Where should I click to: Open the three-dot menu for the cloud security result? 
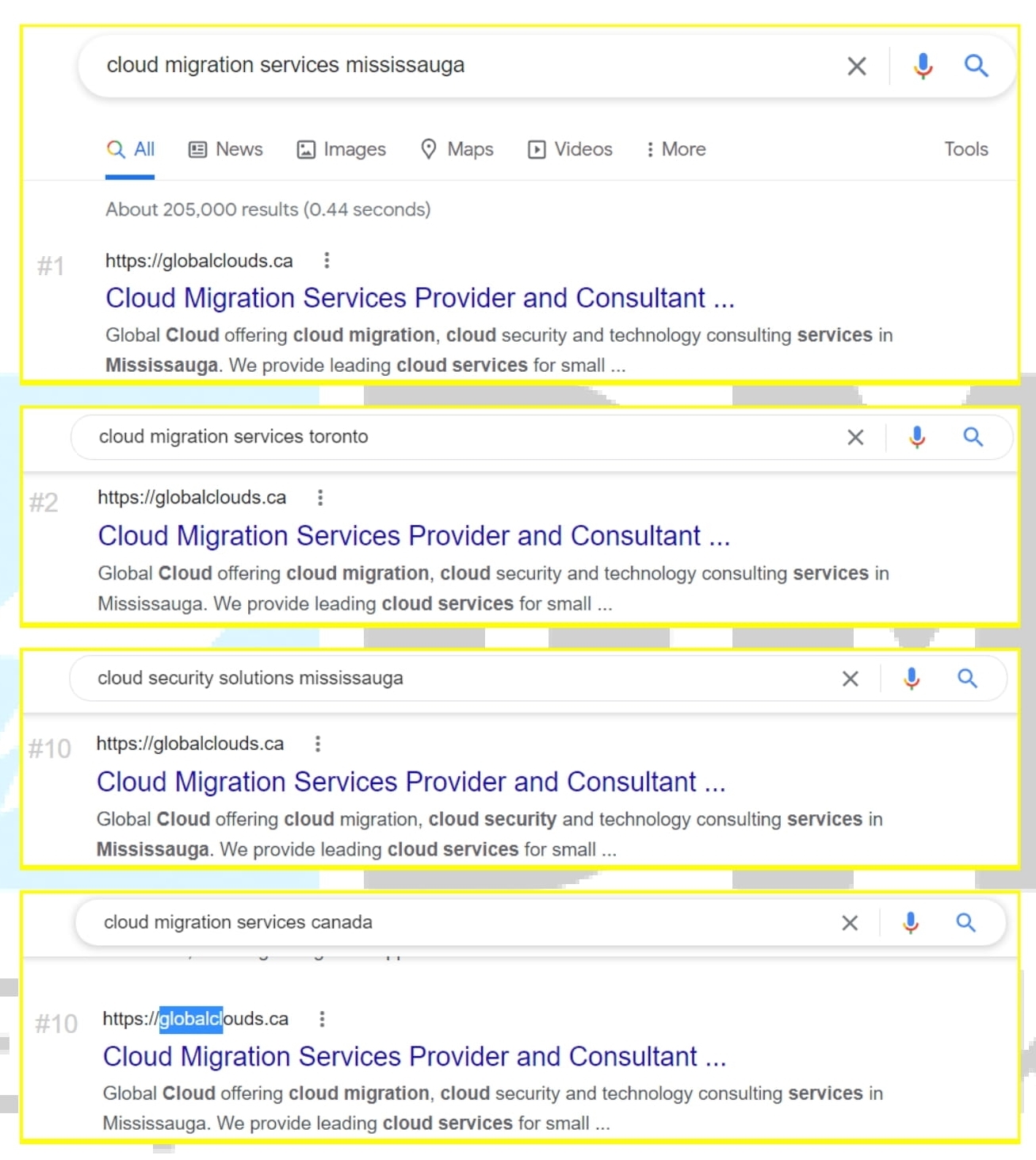(318, 744)
